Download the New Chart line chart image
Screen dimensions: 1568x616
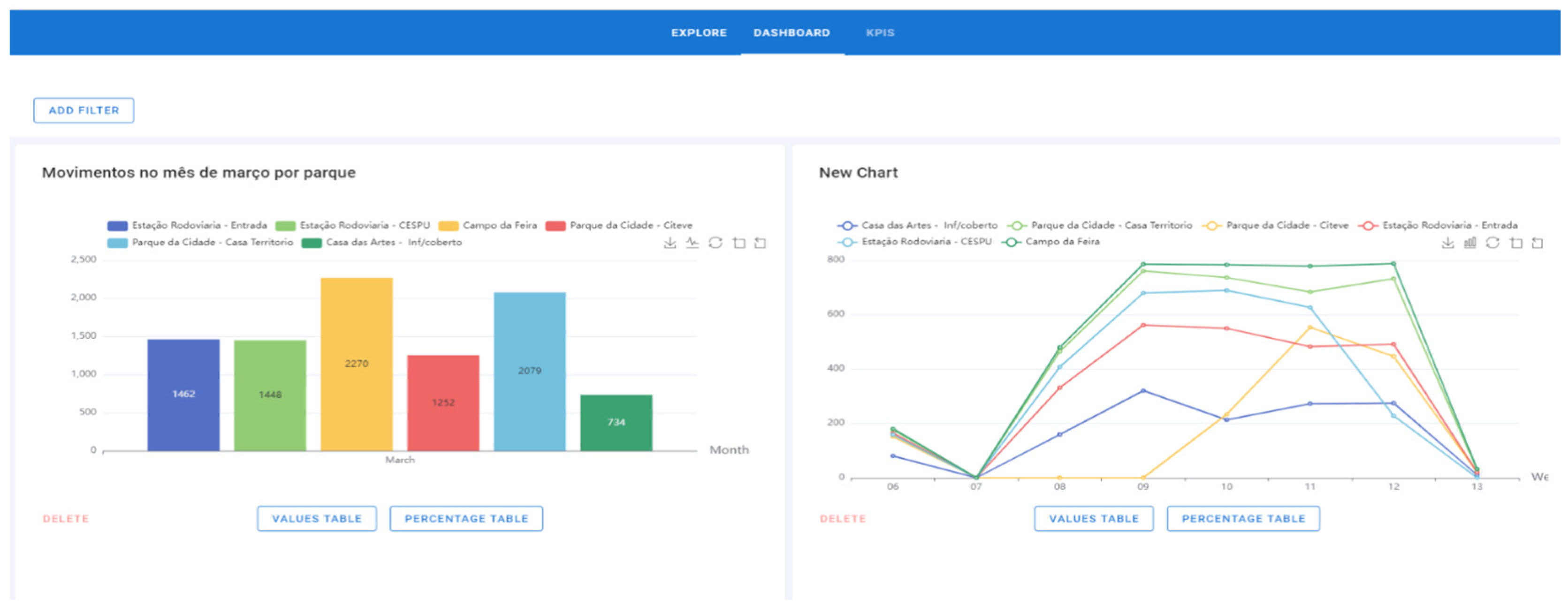[1447, 243]
